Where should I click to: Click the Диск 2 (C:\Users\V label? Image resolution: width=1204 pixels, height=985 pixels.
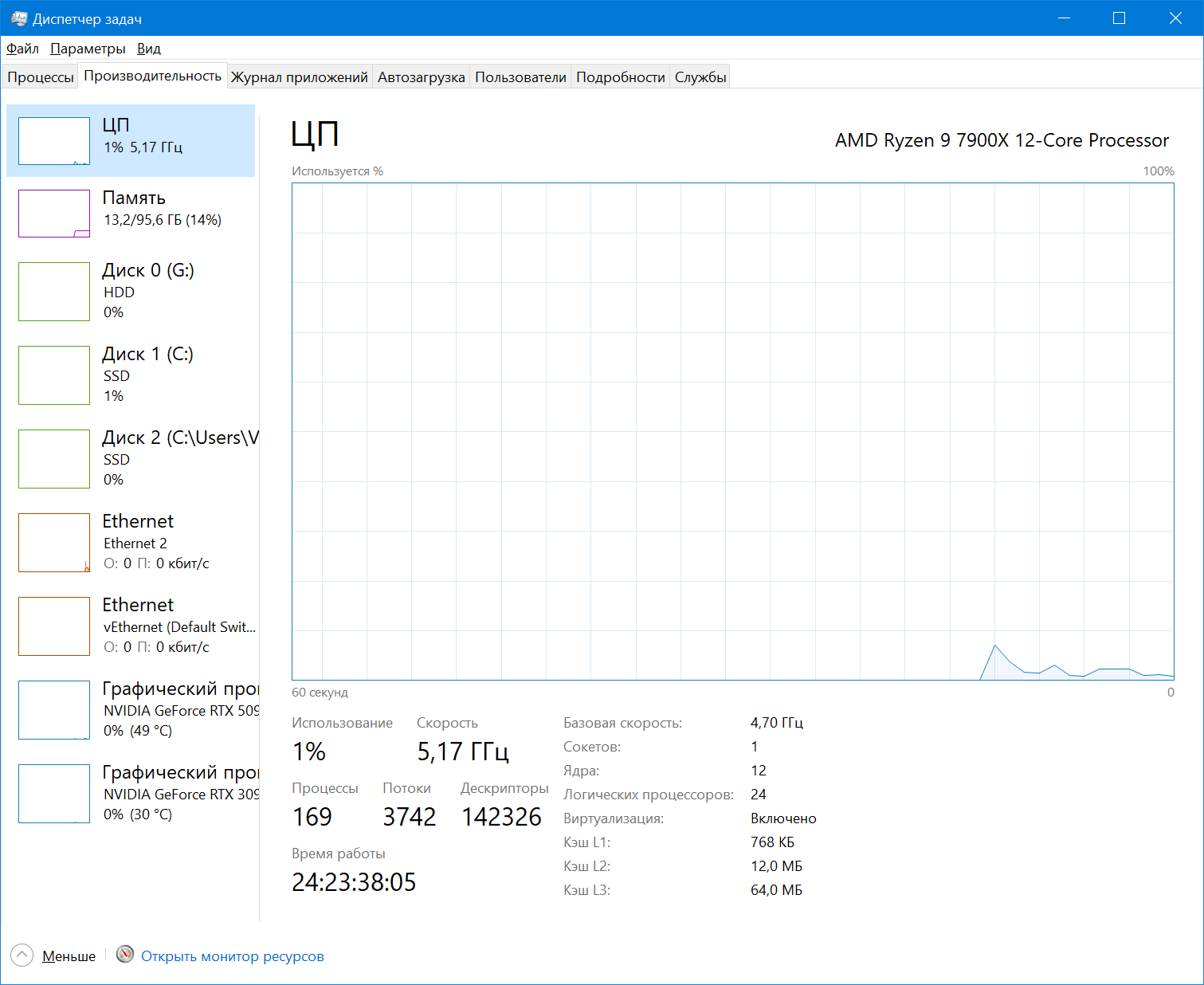[181, 438]
